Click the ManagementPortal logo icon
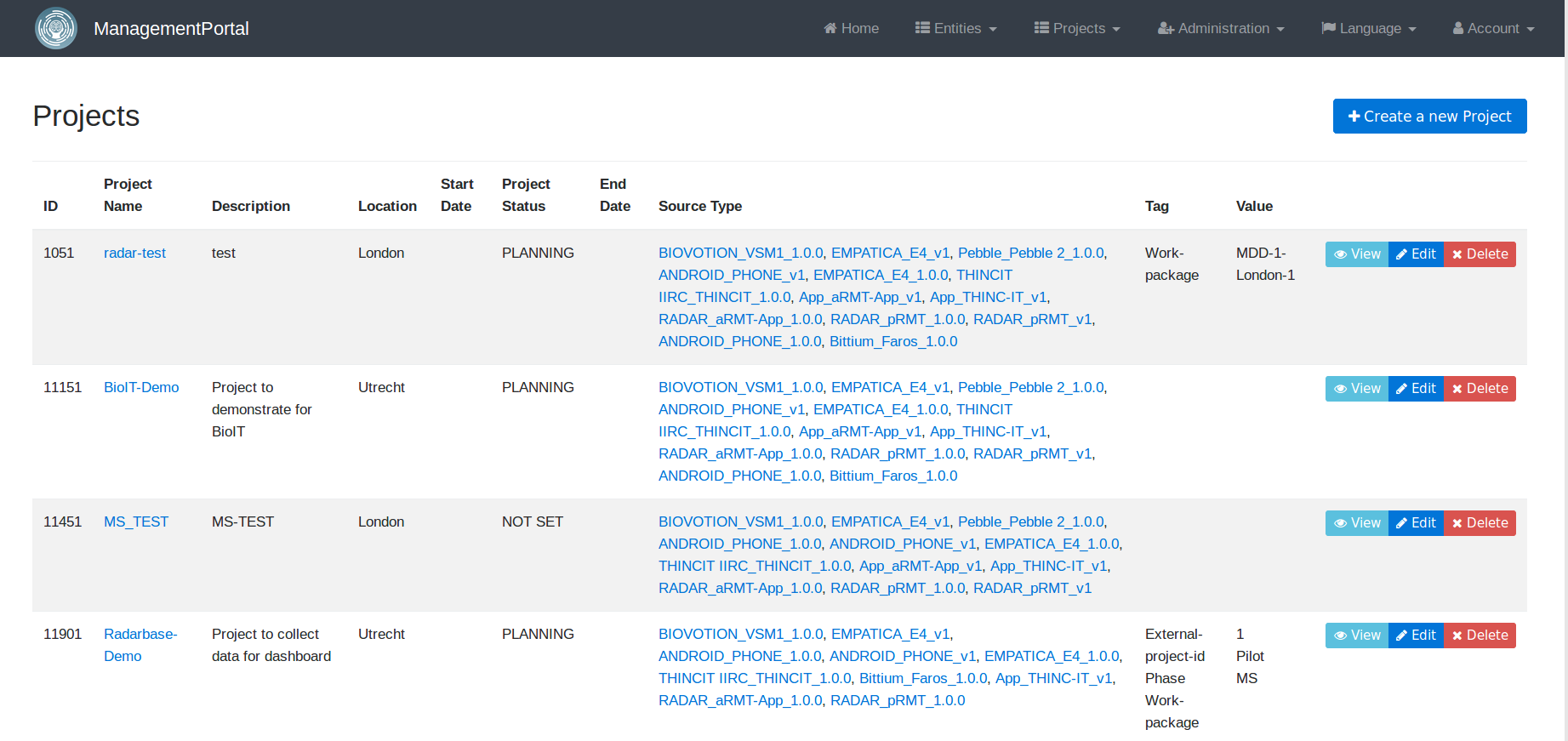The image size is (1568, 741). (56, 28)
